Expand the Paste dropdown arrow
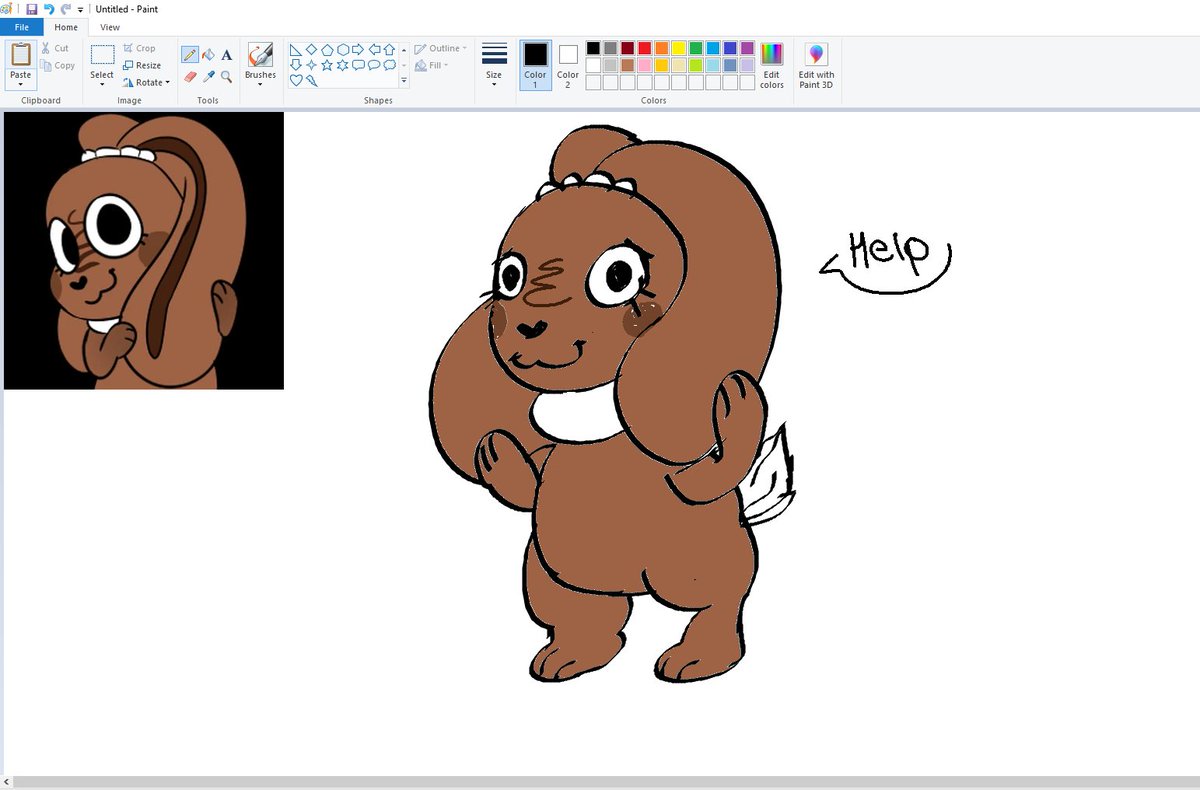Image resolution: width=1200 pixels, height=790 pixels. pyautogui.click(x=21, y=84)
